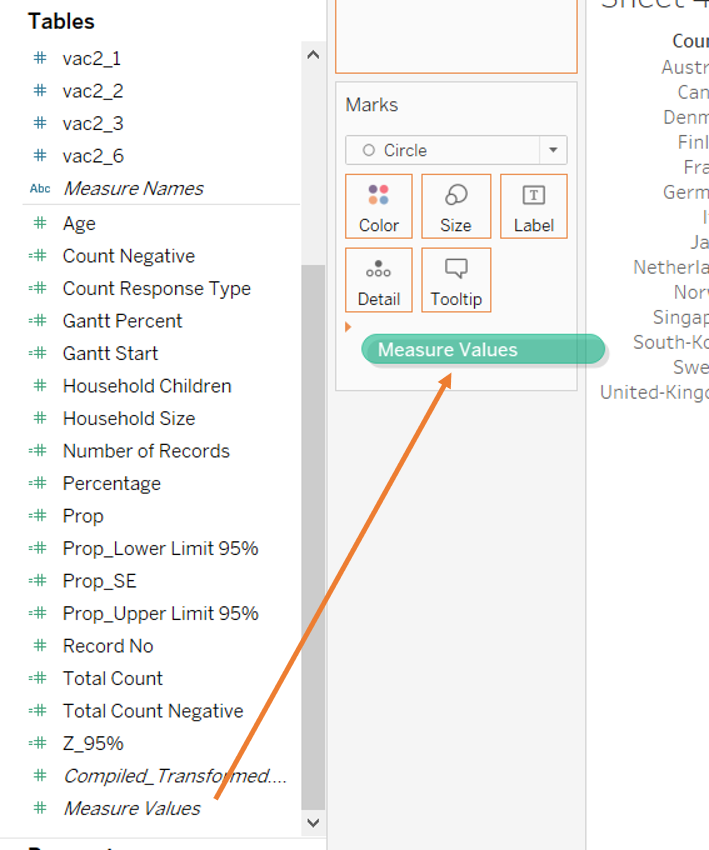
Task: Click the calculated-field icon beside Percentage
Action: (x=38, y=483)
